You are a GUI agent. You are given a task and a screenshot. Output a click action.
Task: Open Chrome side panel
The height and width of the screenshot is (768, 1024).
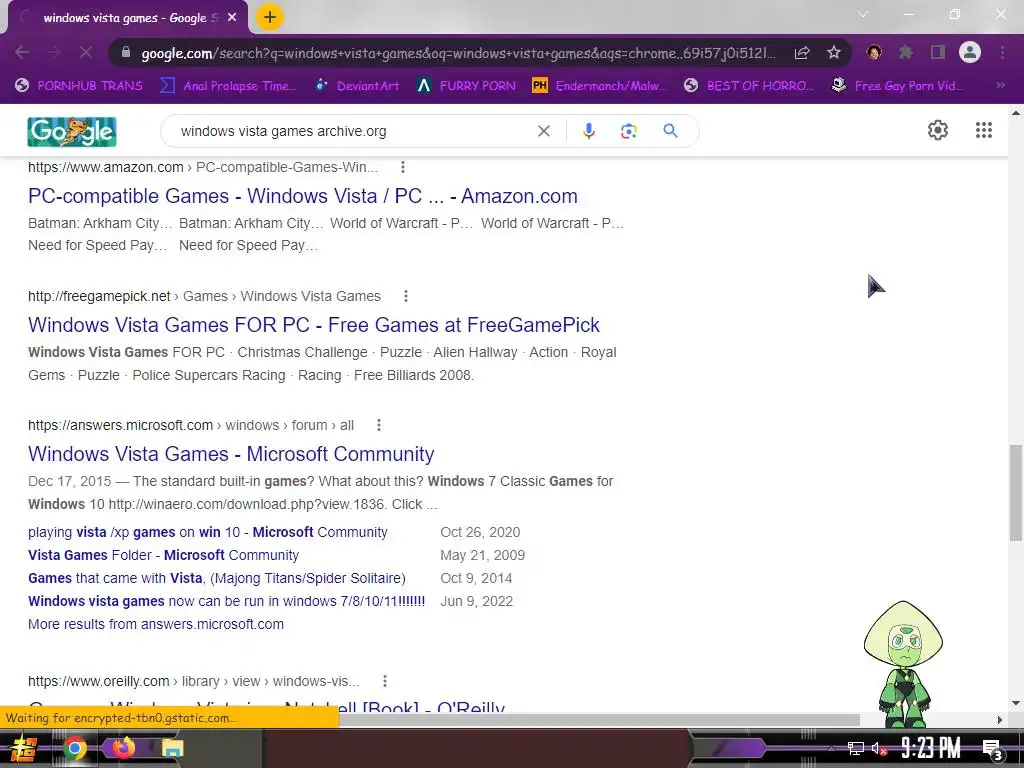coord(938,52)
